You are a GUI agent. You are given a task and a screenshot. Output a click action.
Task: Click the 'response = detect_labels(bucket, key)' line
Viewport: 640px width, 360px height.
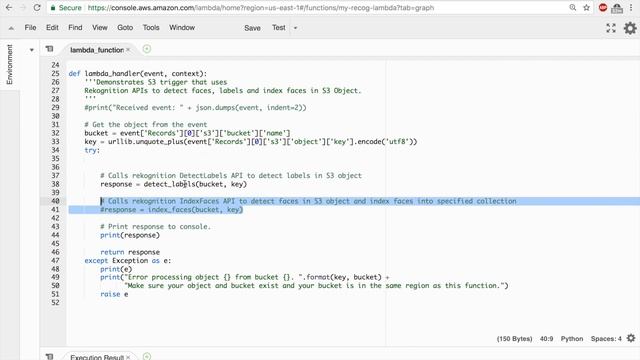point(173,184)
